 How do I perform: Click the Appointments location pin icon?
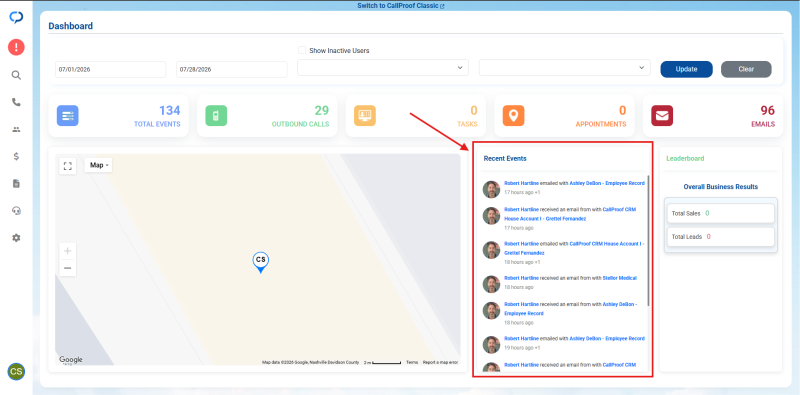pyautogui.click(x=513, y=116)
